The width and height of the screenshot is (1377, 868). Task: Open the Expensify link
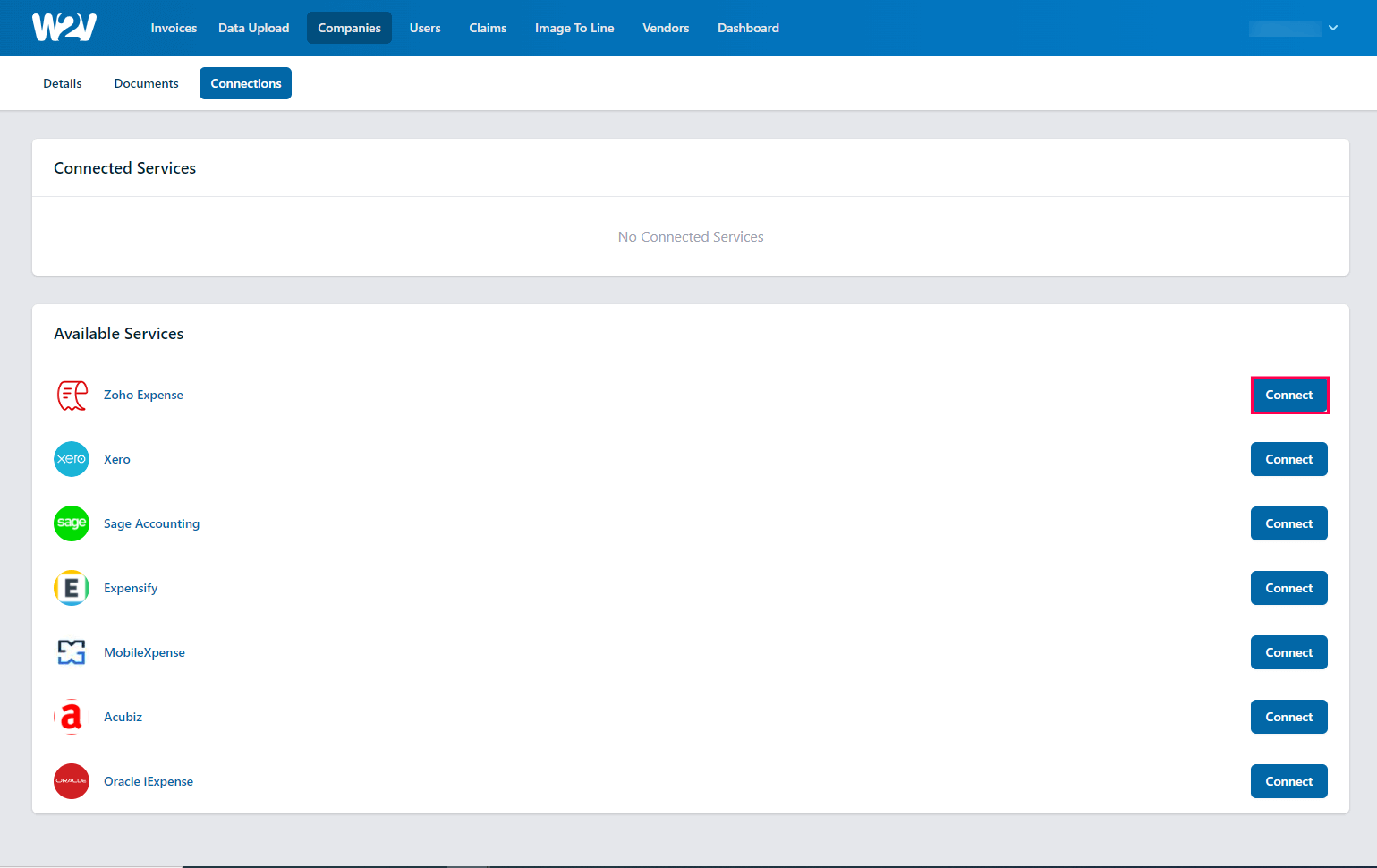131,588
